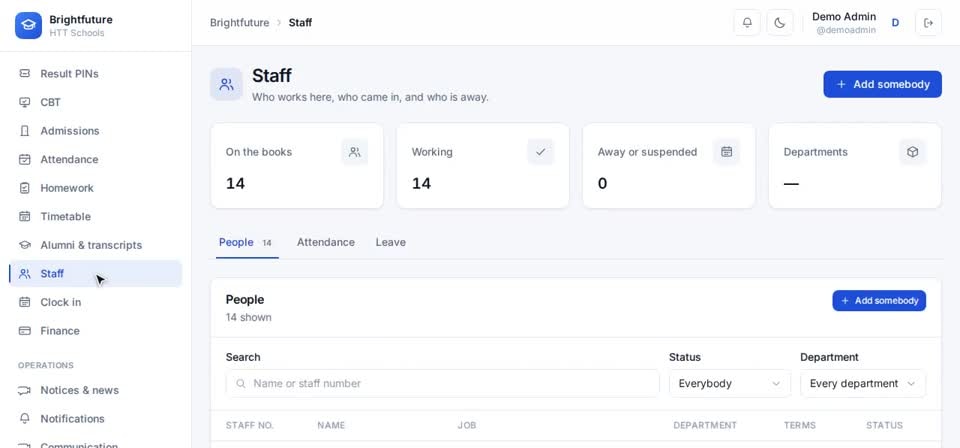Click the logout icon in top bar
This screenshot has width=960, height=448.
pos(928,23)
